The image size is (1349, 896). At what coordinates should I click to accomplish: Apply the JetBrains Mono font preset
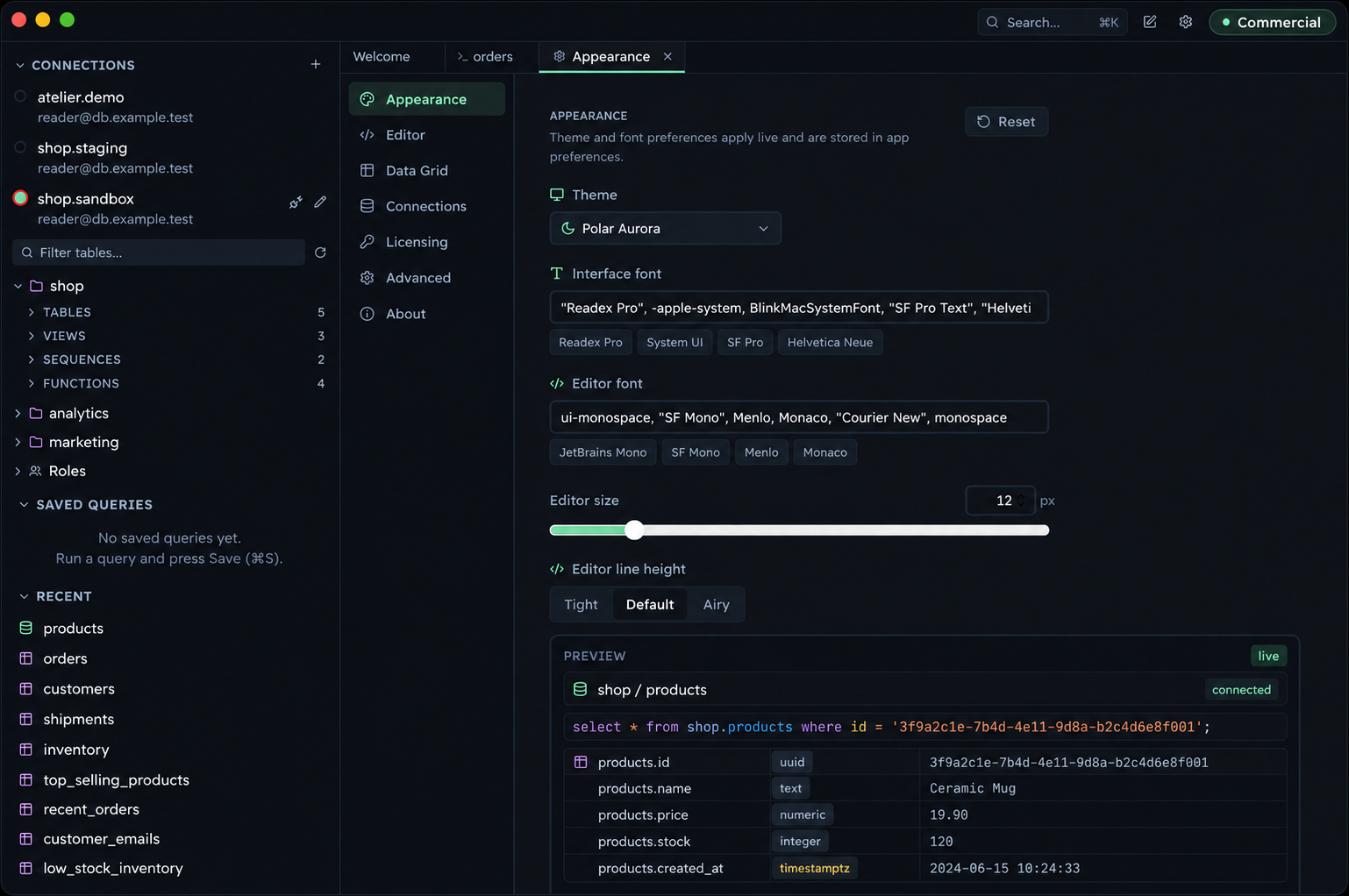(x=603, y=452)
